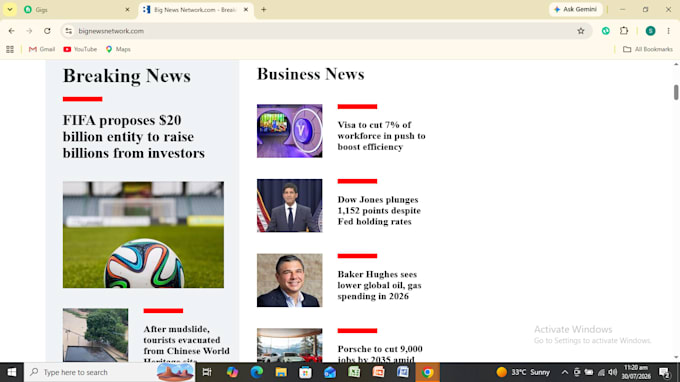The width and height of the screenshot is (680, 382).
Task: Open the Mail app from the taskbar
Action: (330, 372)
